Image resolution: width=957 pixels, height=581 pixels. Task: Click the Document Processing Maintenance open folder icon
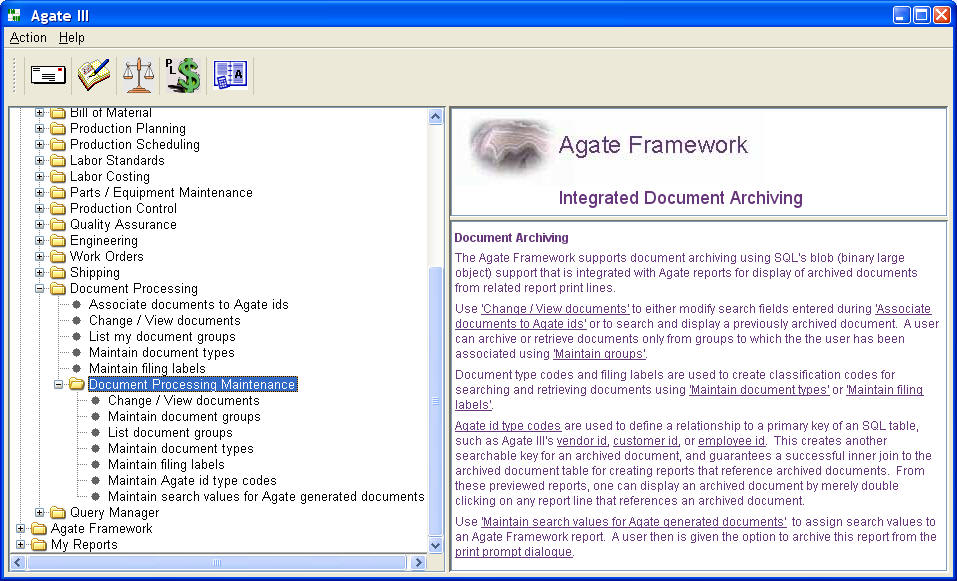77,384
